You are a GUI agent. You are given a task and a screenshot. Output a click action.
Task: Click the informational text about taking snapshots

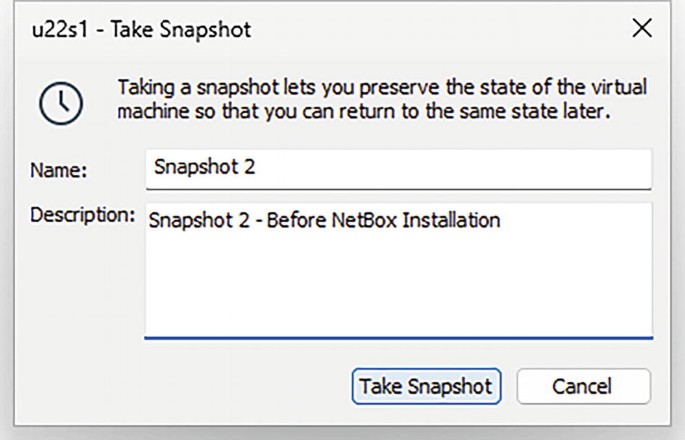click(382, 99)
